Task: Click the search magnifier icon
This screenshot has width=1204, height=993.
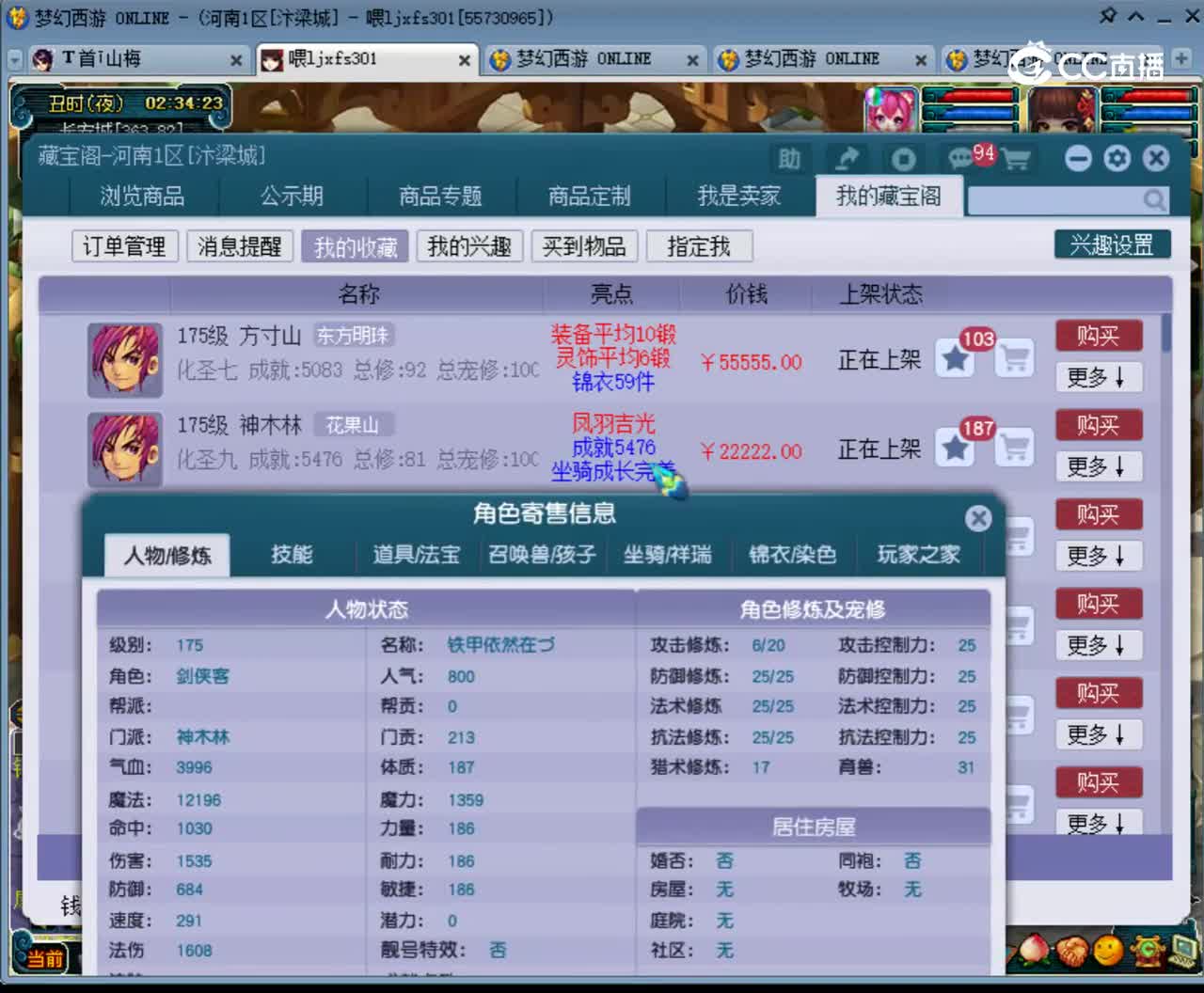Action: 1154,199
